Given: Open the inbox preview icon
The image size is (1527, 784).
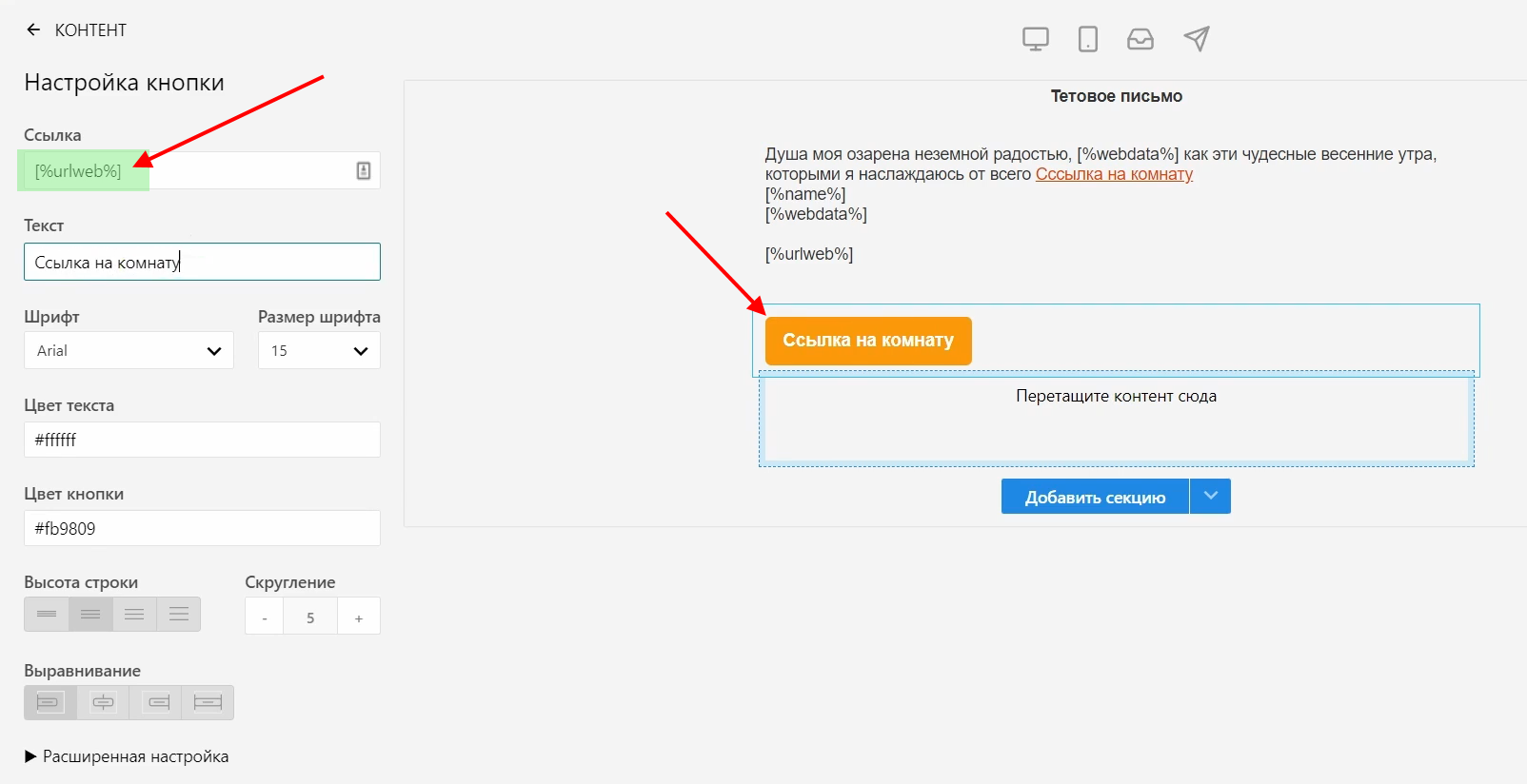Looking at the screenshot, I should 1140,39.
